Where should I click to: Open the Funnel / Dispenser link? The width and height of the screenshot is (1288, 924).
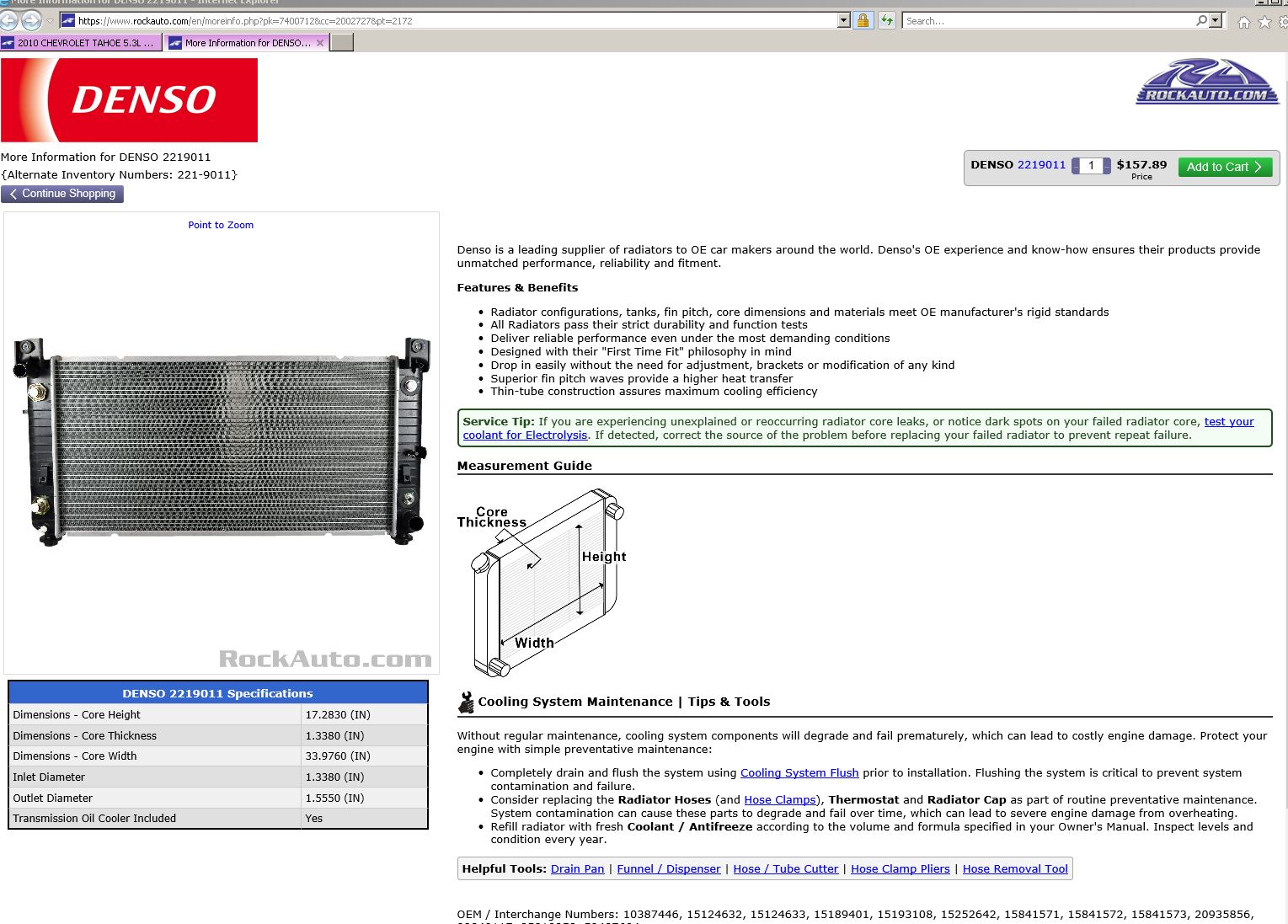click(669, 869)
